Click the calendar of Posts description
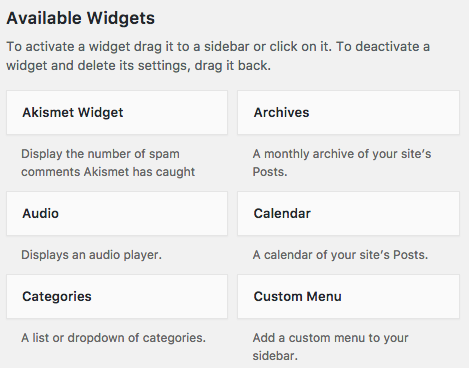 pyautogui.click(x=340, y=255)
